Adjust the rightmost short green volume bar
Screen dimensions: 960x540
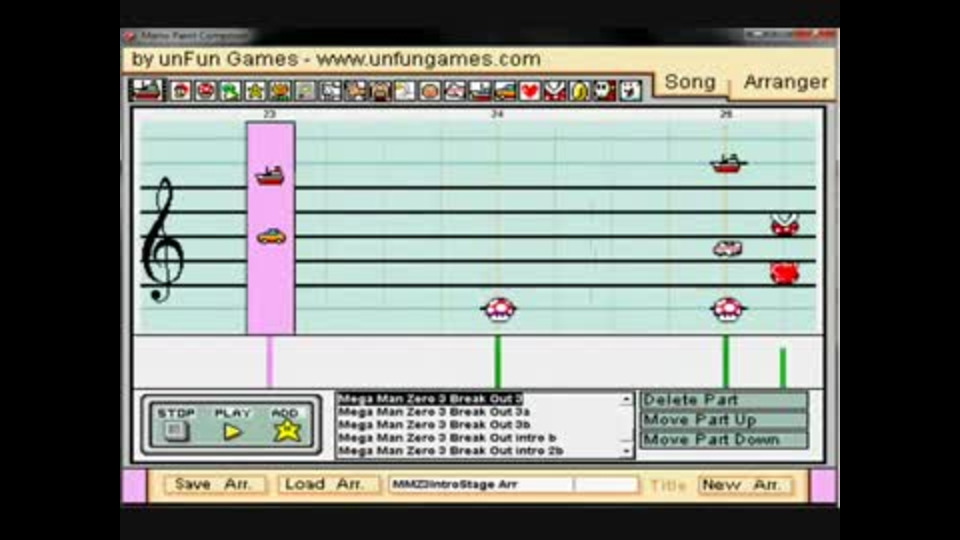point(783,367)
